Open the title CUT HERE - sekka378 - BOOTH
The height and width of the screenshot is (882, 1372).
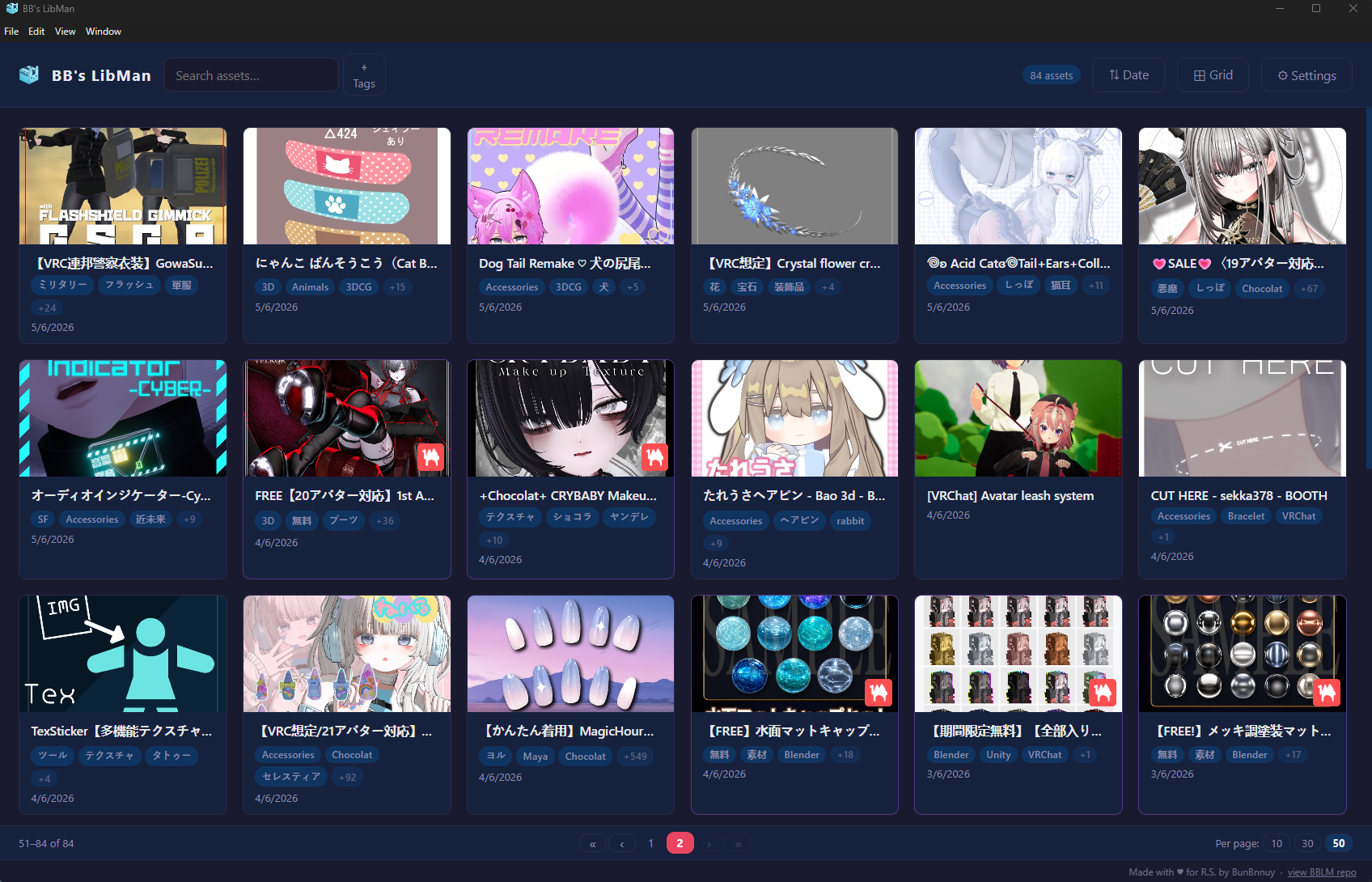[x=1239, y=496]
